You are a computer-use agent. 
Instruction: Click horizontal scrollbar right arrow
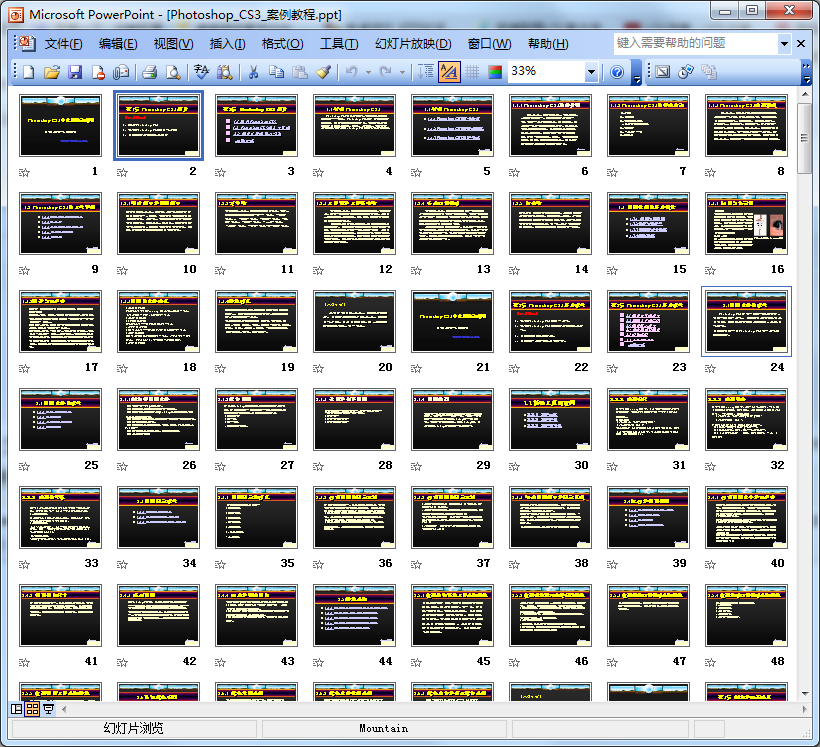pyautogui.click(x=804, y=709)
